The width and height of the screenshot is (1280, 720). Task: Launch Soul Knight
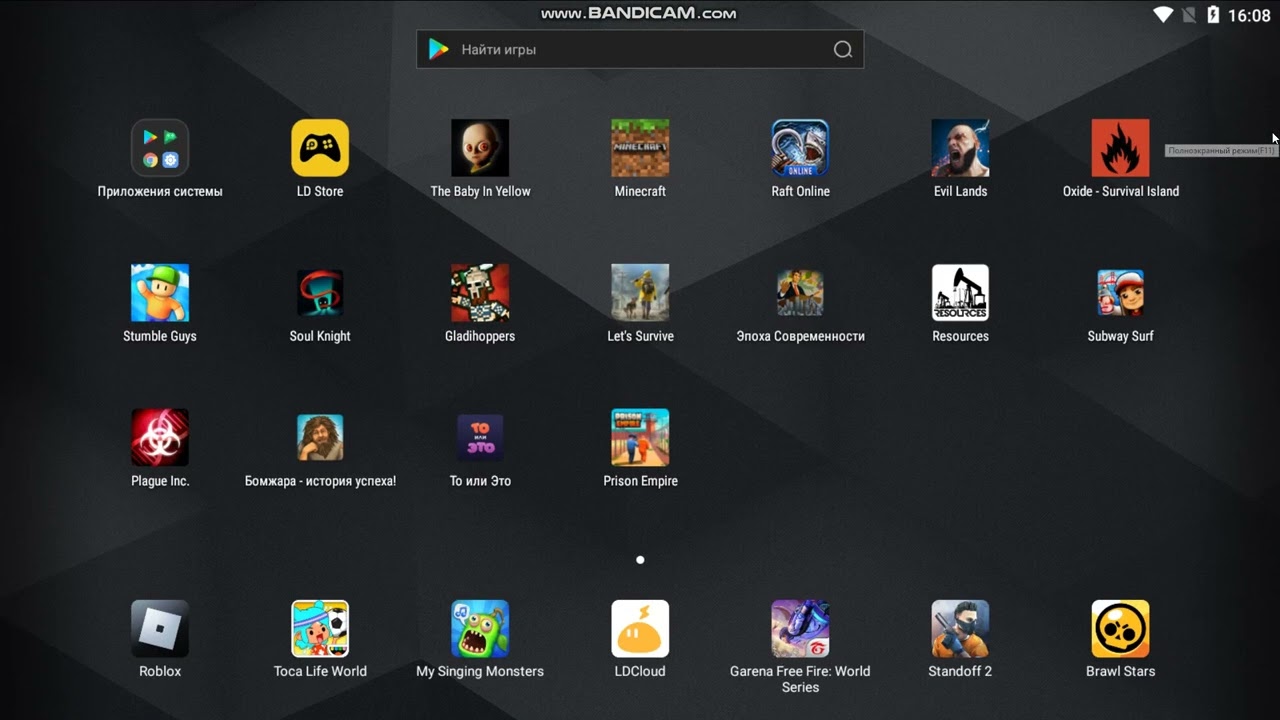320,293
